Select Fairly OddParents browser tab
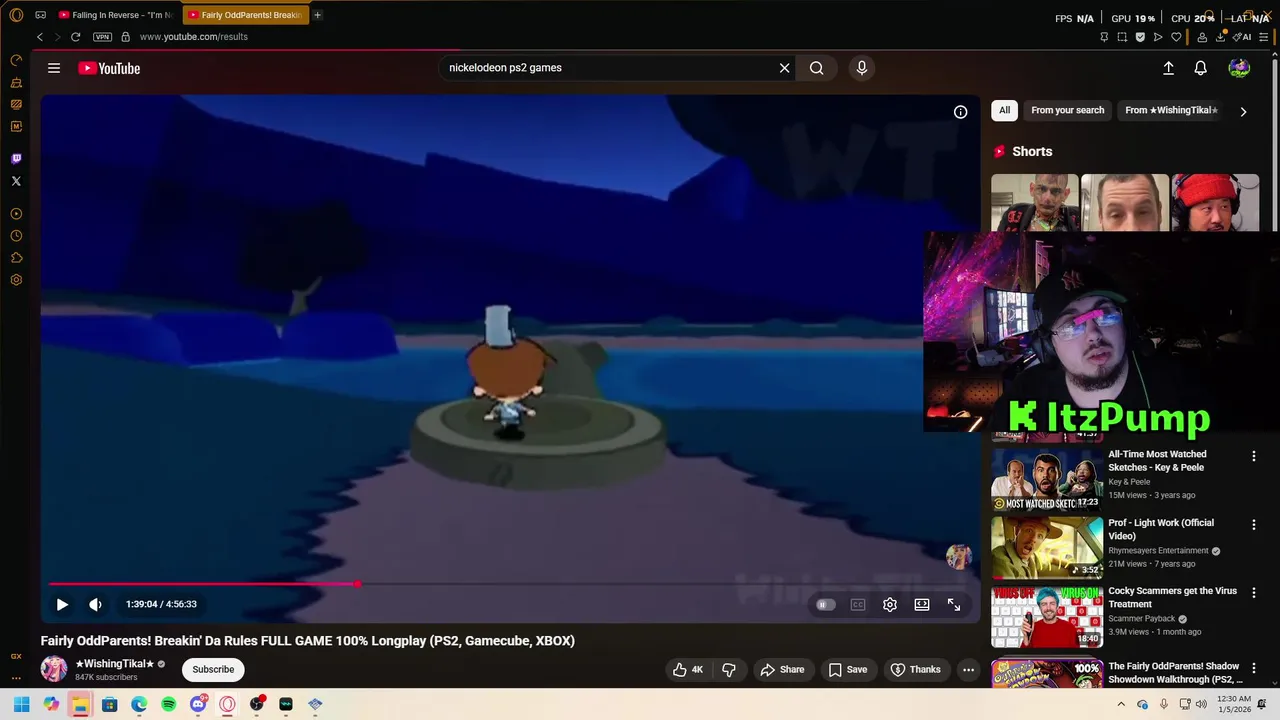 245,15
